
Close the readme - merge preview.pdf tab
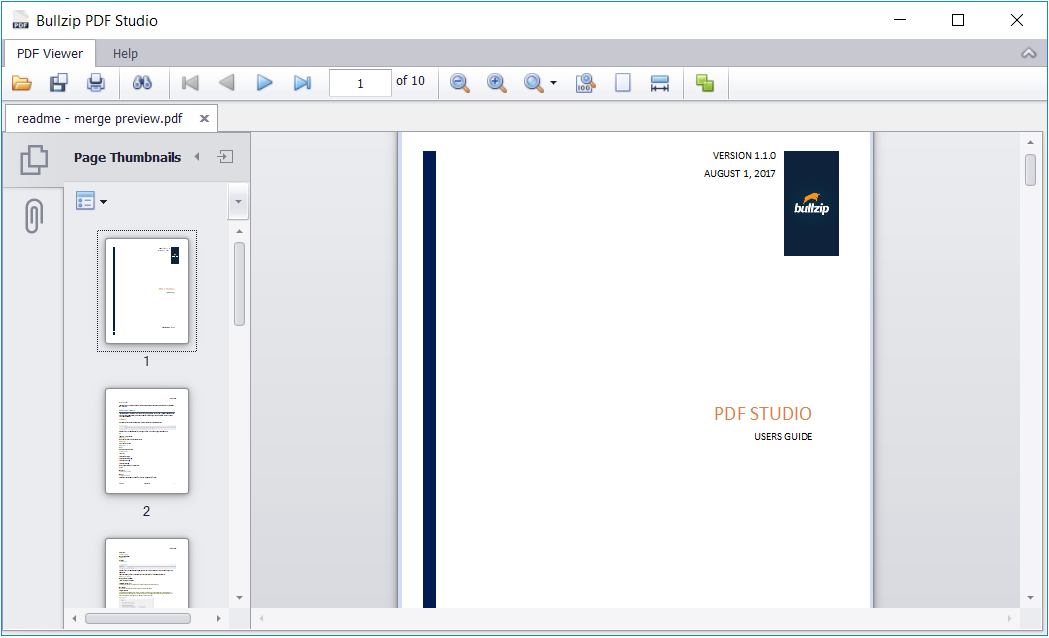pyautogui.click(x=204, y=118)
